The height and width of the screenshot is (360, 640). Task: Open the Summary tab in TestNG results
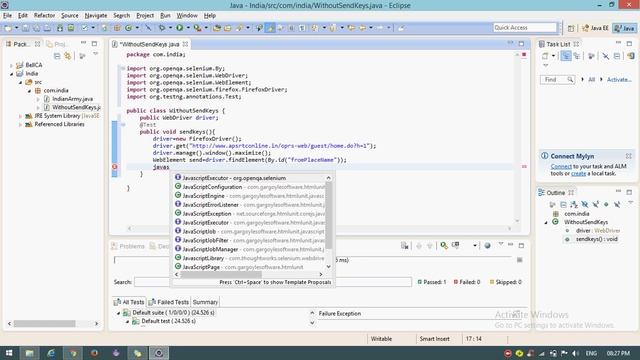pos(205,302)
